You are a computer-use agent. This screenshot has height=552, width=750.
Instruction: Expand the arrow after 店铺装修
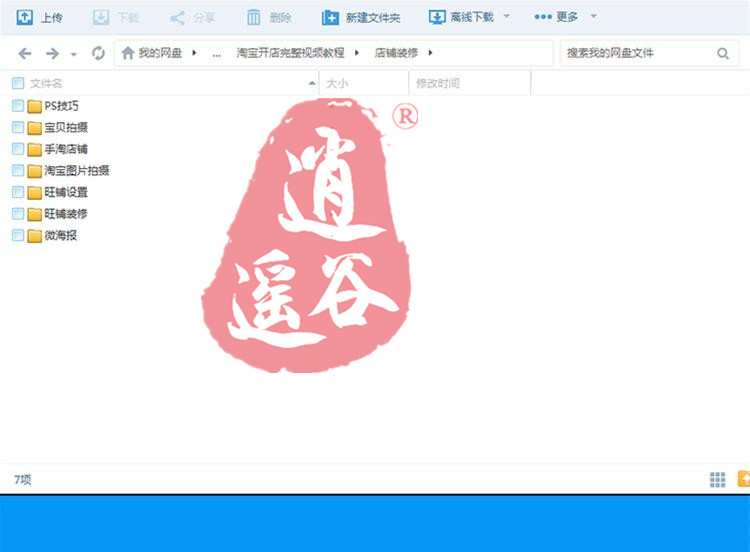click(x=430, y=53)
